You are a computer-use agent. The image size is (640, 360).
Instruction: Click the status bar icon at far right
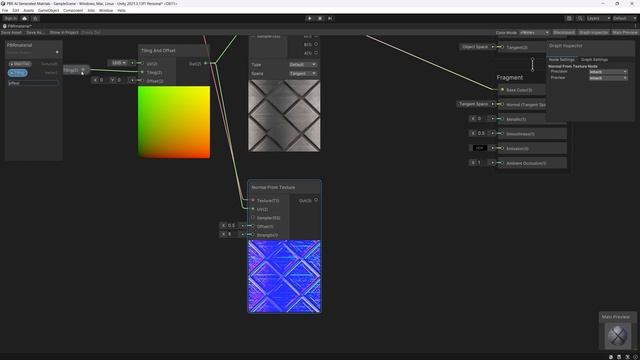tap(636, 357)
